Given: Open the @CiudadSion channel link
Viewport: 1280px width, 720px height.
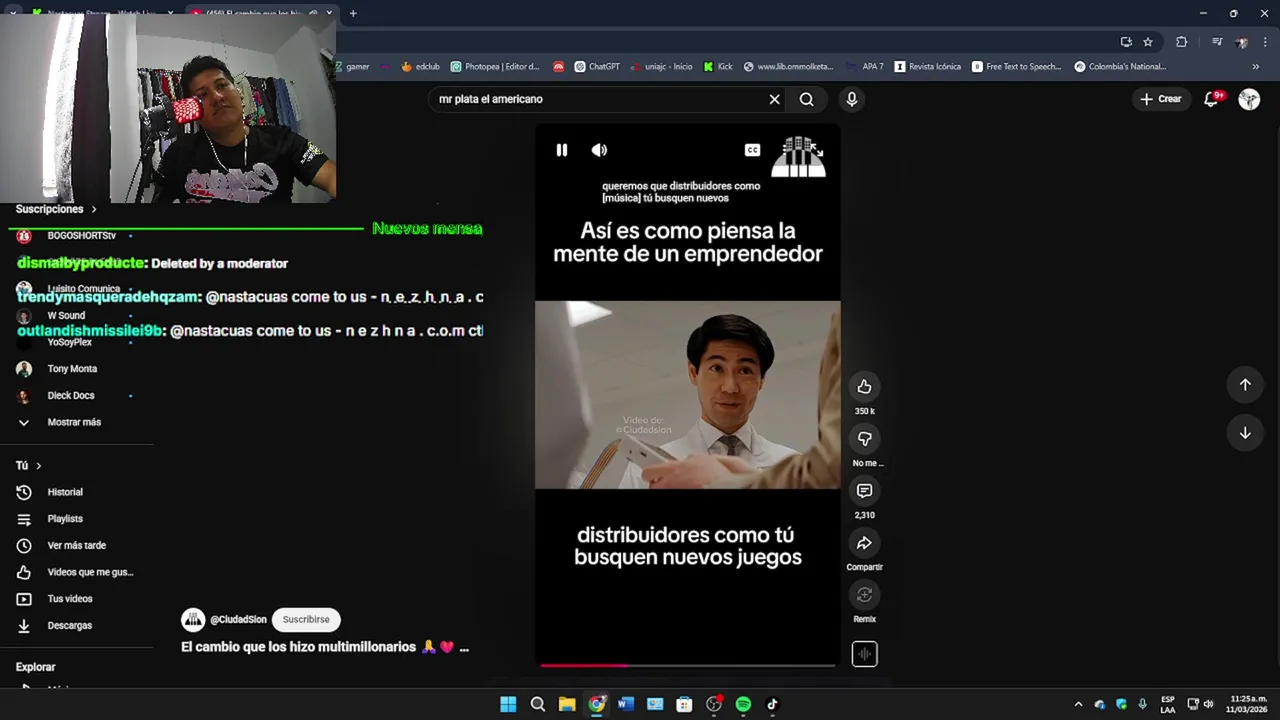Looking at the screenshot, I should click(238, 620).
